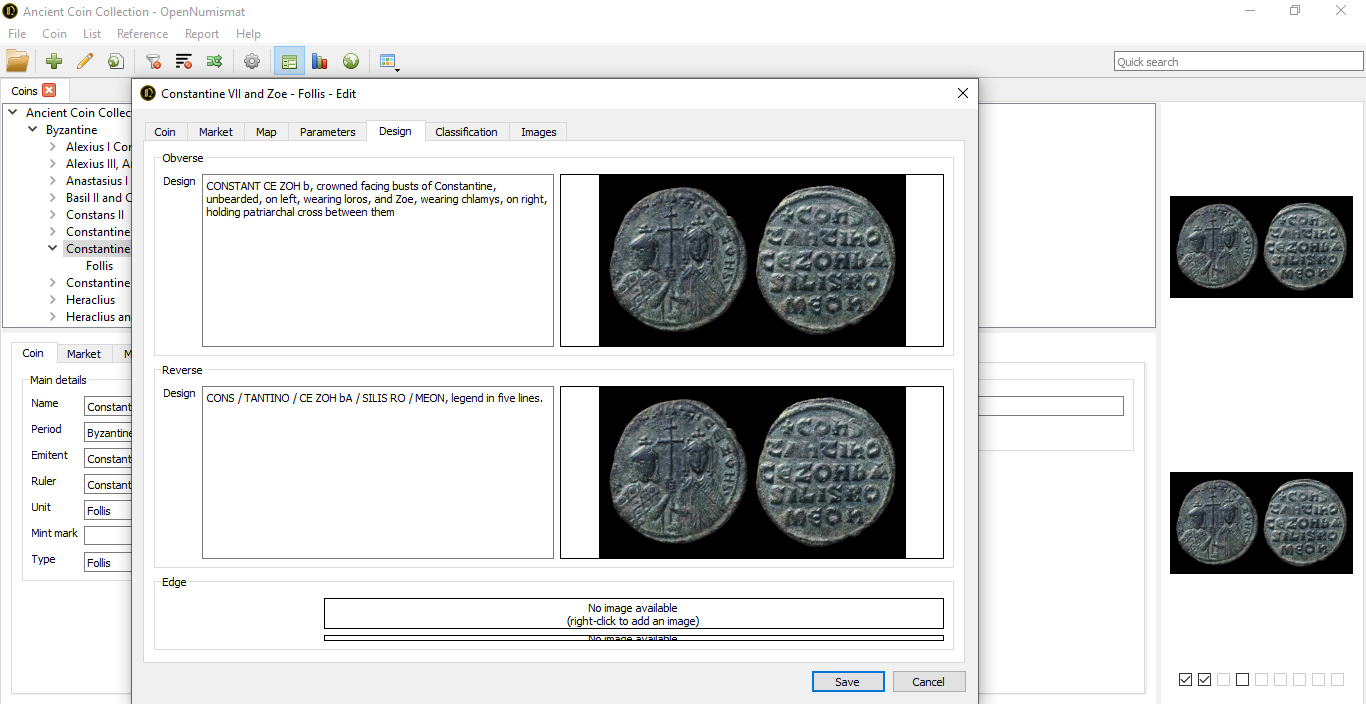Collapse the Ancient Coin Collection root node

(x=13, y=113)
